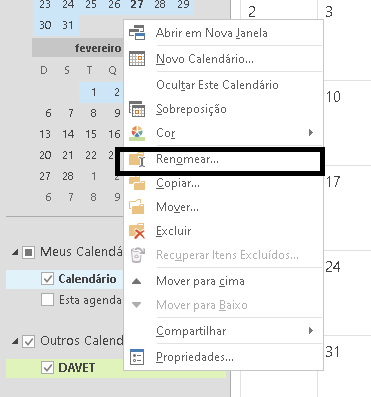Uncheck the Calendário checkbox

pos(47,279)
